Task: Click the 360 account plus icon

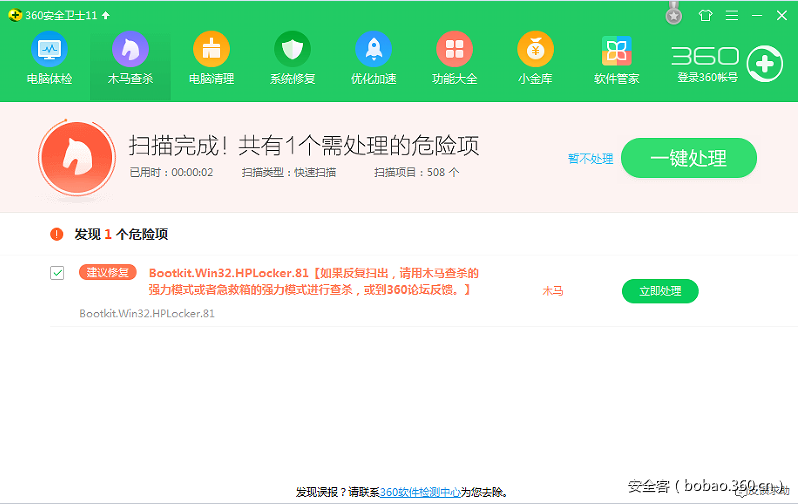Action: click(764, 63)
